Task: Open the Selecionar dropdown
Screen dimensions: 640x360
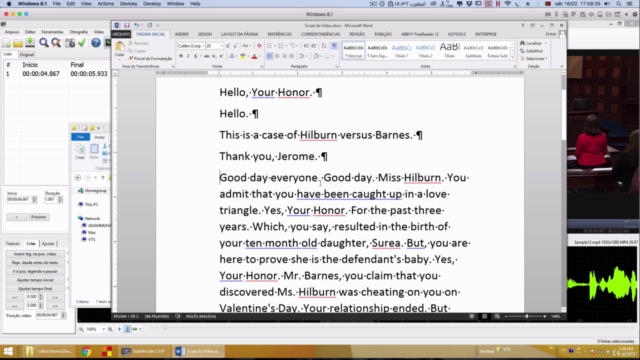Action: (x=534, y=59)
